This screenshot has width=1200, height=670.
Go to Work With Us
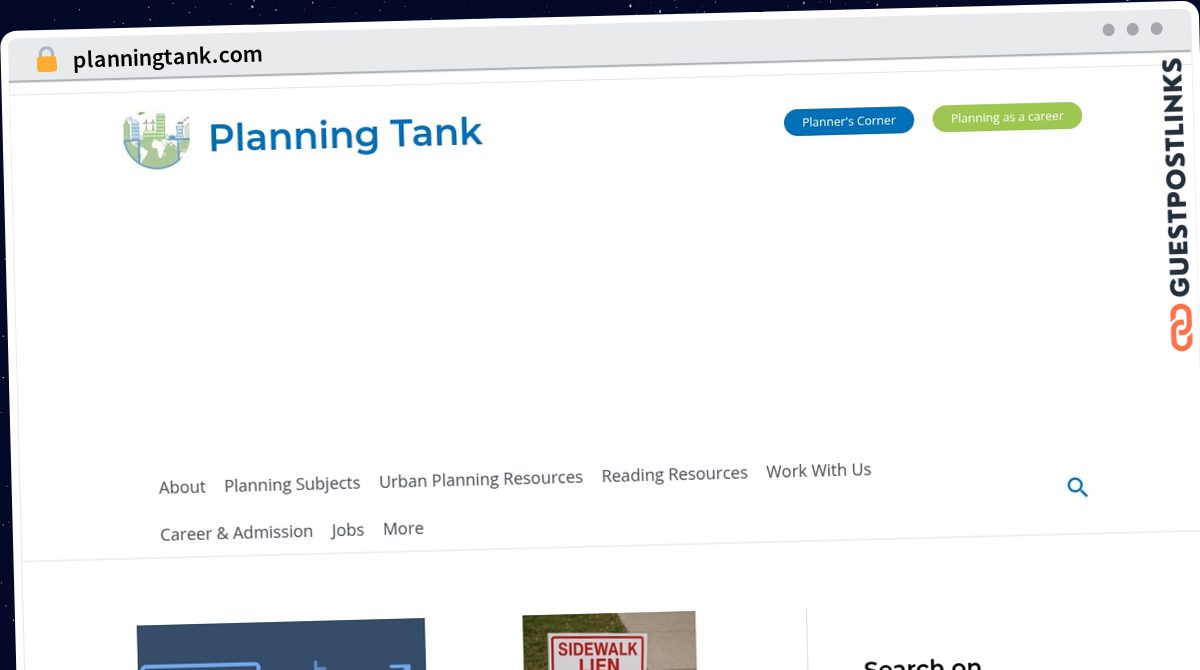[818, 470]
